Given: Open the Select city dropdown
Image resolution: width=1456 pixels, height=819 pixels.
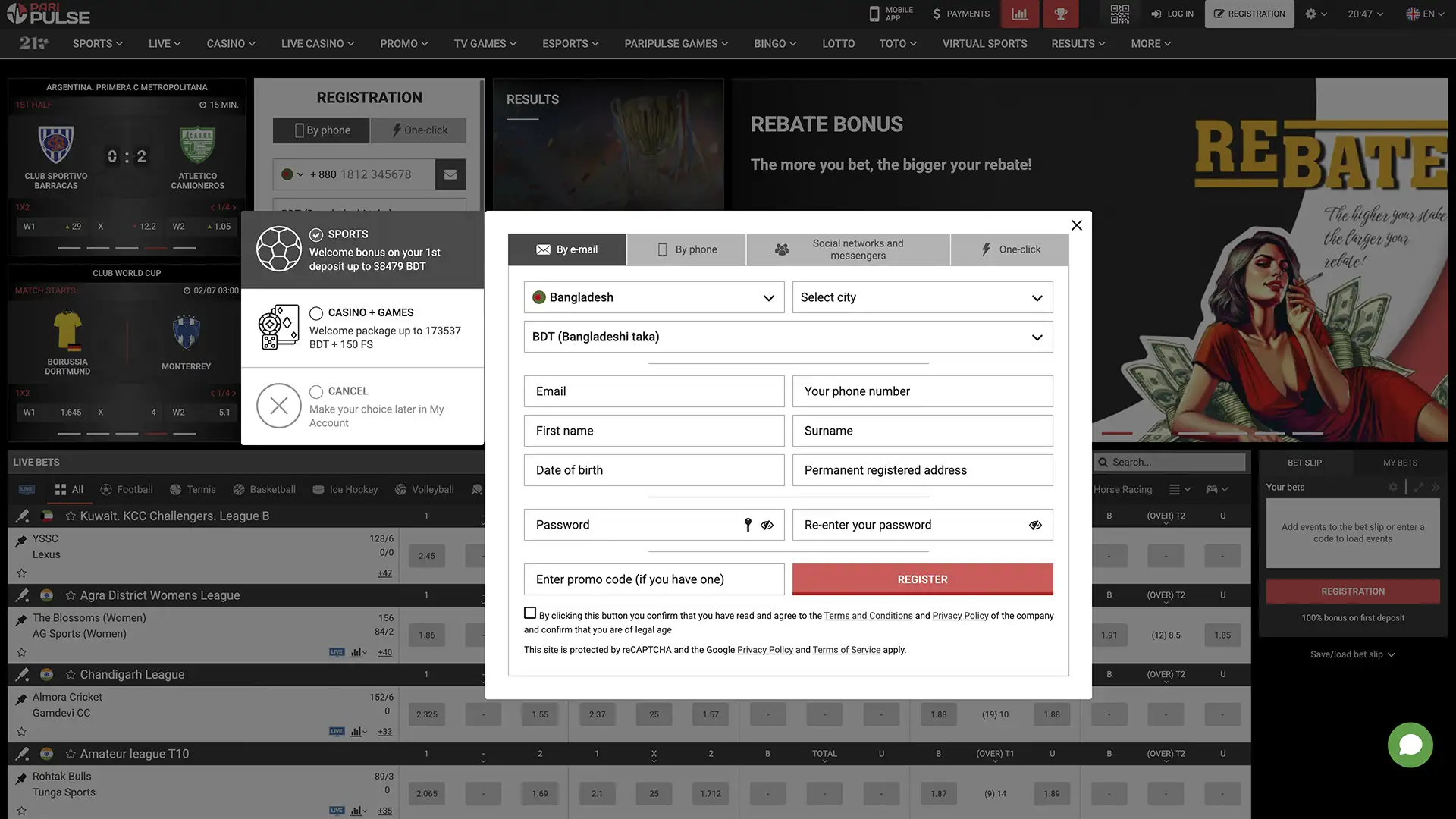Looking at the screenshot, I should [921, 297].
